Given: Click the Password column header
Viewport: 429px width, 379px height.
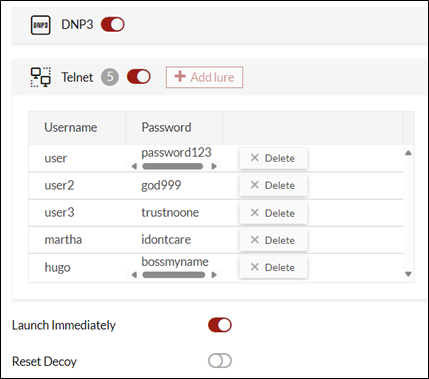Looking at the screenshot, I should point(174,128).
